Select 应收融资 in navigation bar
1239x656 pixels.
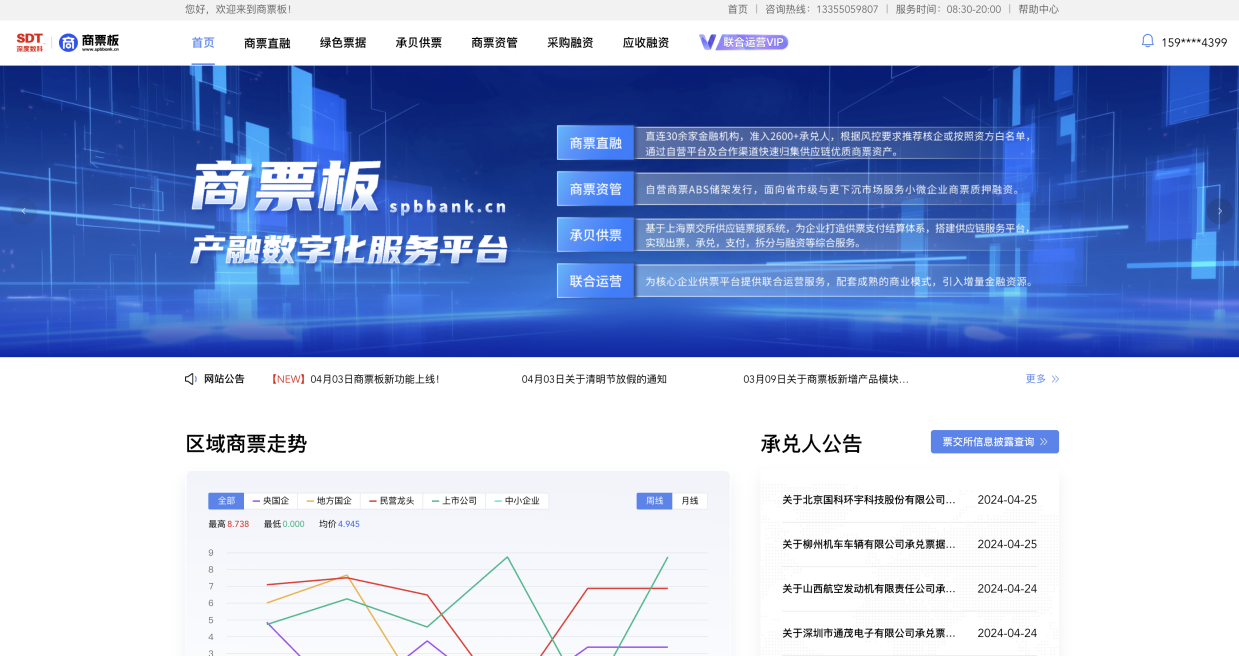pos(645,43)
